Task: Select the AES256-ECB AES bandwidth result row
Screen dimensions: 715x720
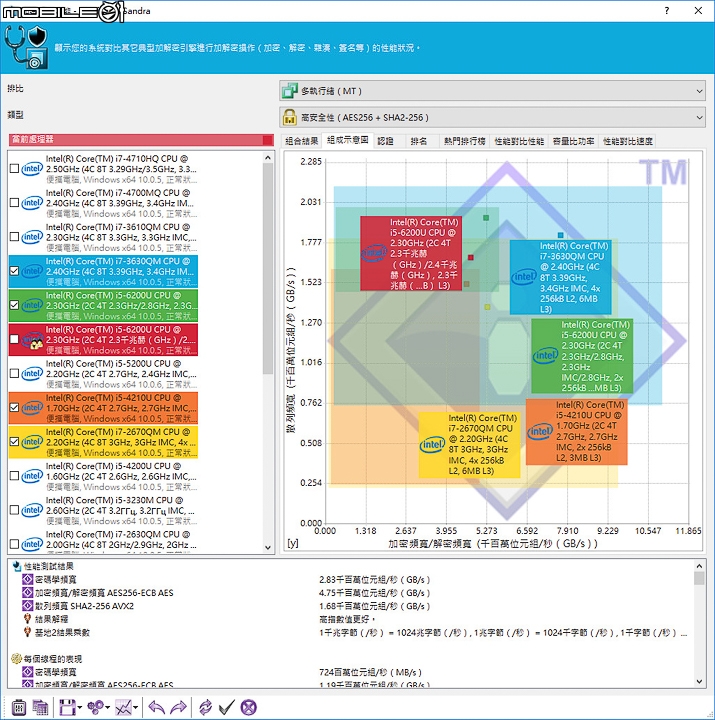Action: tap(354, 593)
